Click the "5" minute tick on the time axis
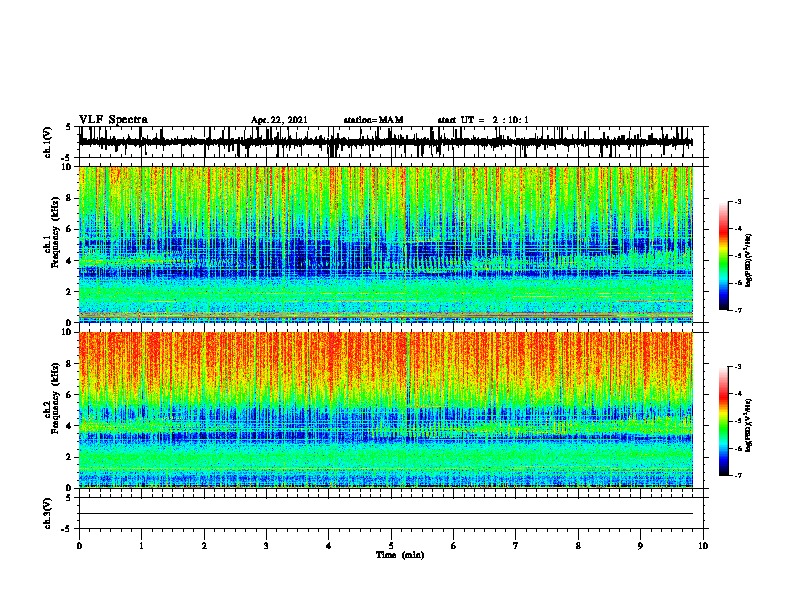This screenshot has height=612, width=792. (391, 546)
